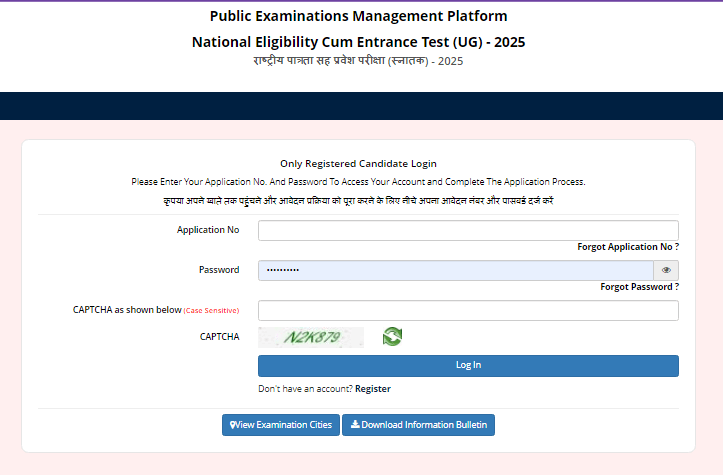Viewport: 723px width, 475px height.
Task: Click the map pin icon on View Examination Cities
Action: [232, 425]
